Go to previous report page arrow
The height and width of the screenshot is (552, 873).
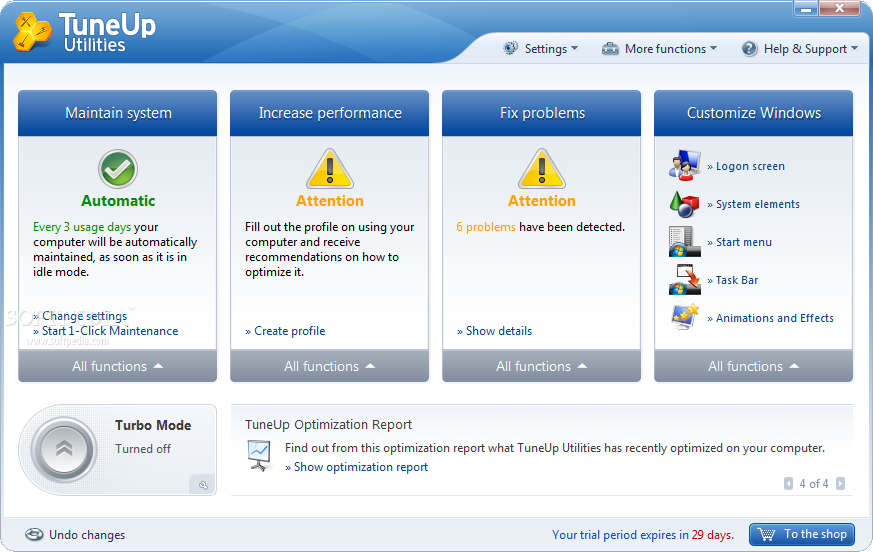[x=788, y=483]
